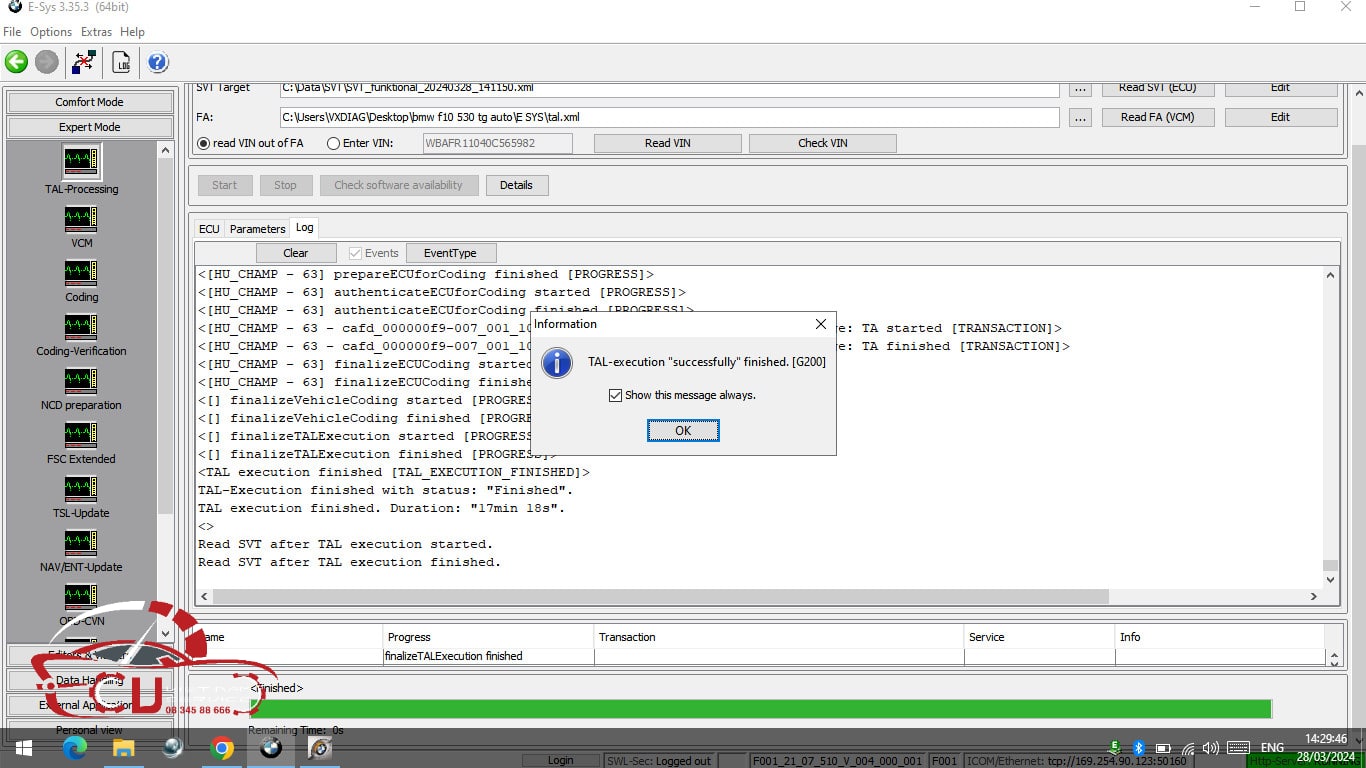The width and height of the screenshot is (1366, 768).
Task: Select the NAV/ENT-Update module icon
Action: 81,541
